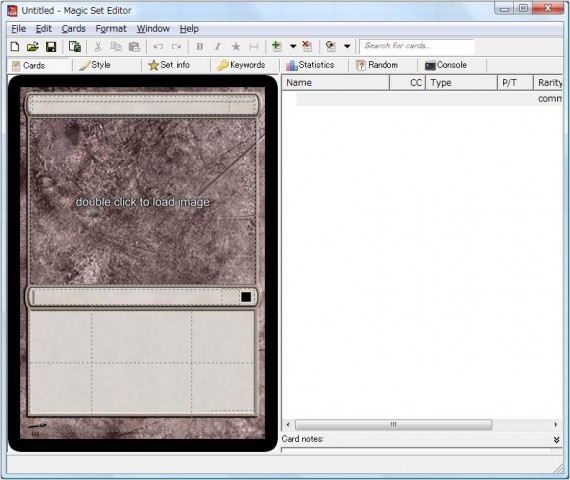Close the Magic Set Editor window
Image resolution: width=570 pixels, height=480 pixels.
548,9
